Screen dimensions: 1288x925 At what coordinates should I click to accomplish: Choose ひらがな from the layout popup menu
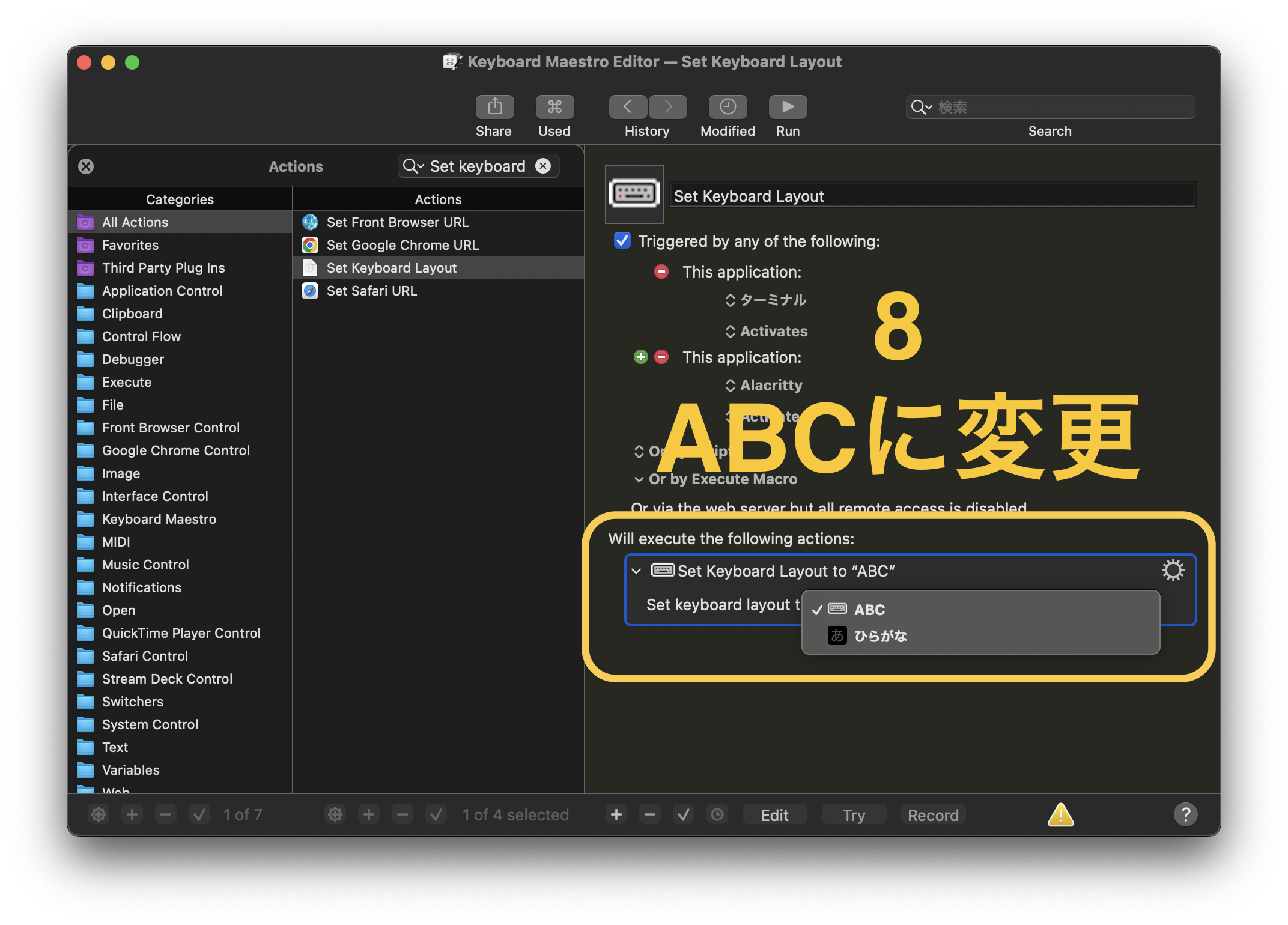pyautogui.click(x=880, y=636)
